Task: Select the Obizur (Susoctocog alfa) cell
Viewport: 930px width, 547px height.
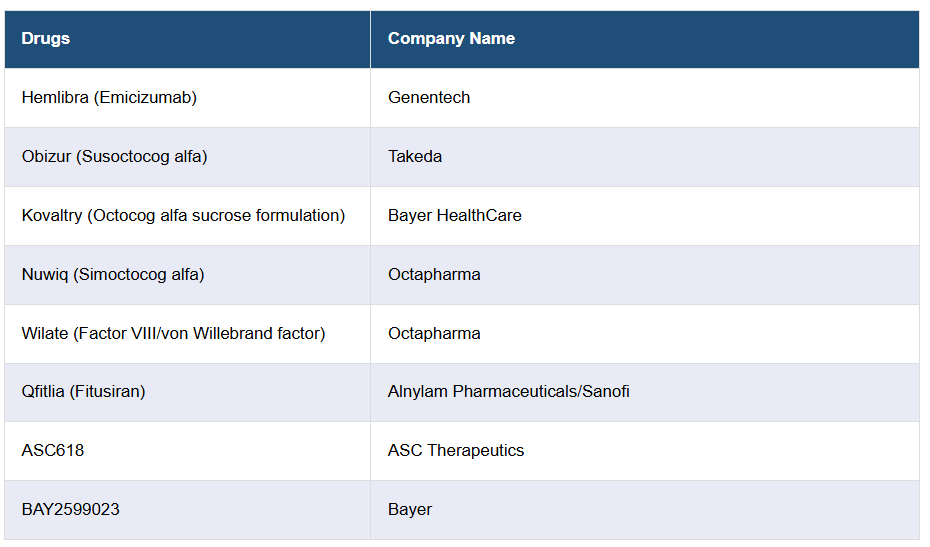Action: (114, 157)
